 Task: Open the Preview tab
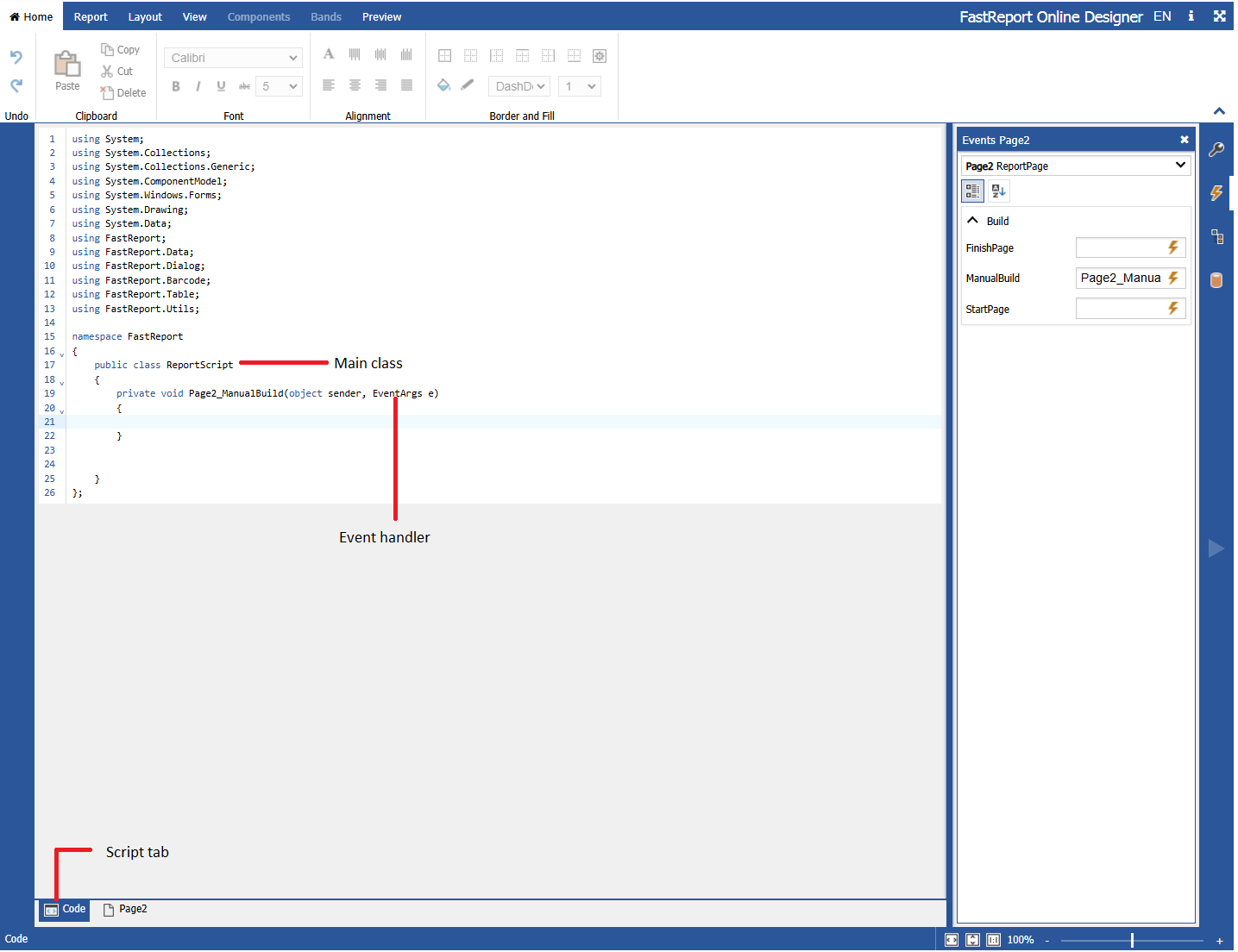point(381,16)
